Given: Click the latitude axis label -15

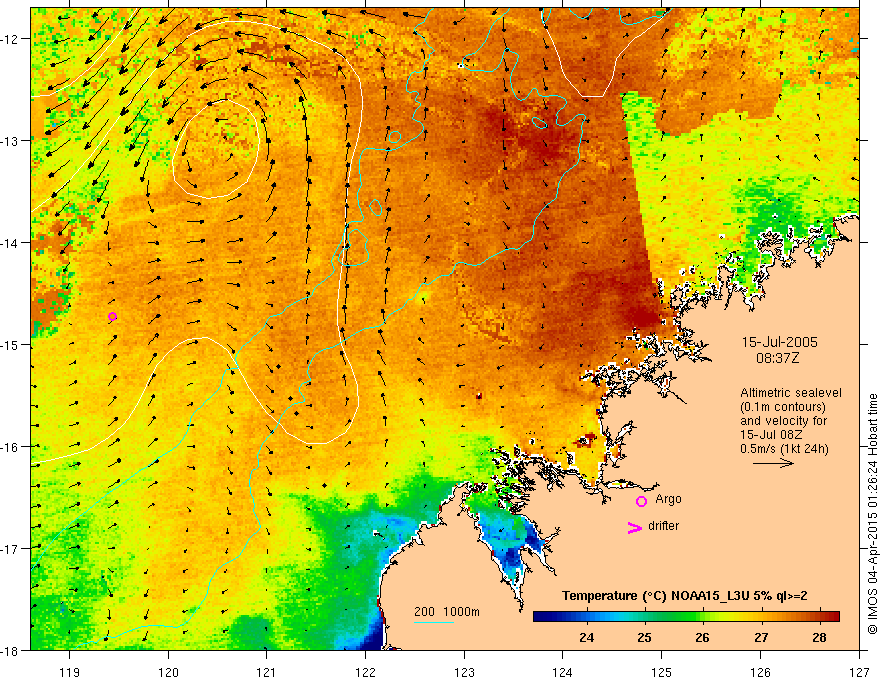Looking at the screenshot, I should tap(10, 344).
